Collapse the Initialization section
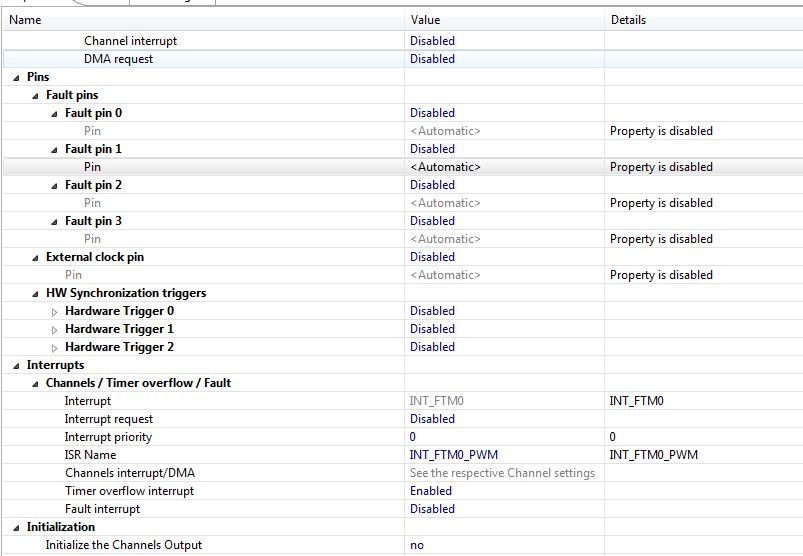803x556 pixels. coord(17,528)
